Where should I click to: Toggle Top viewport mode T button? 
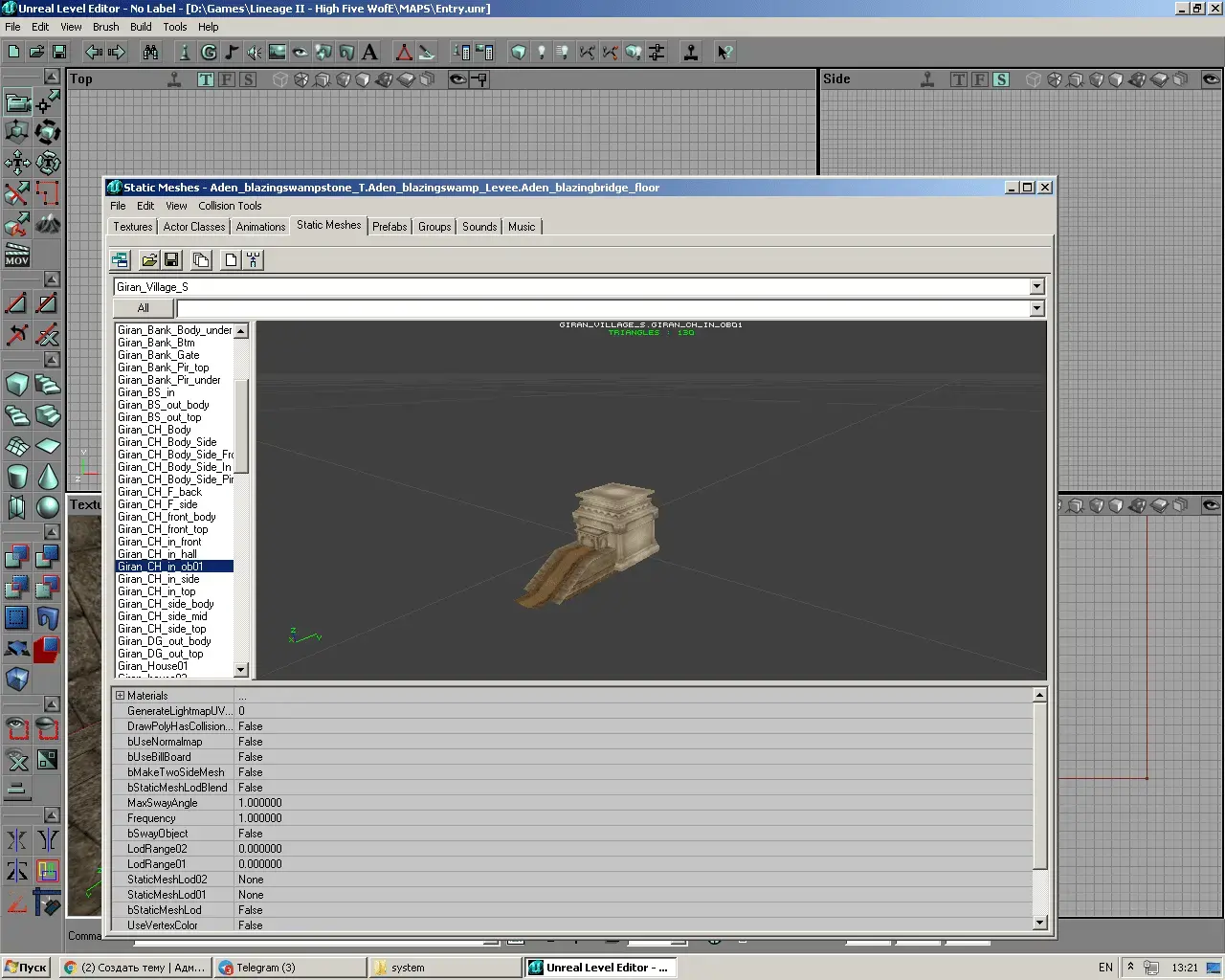(206, 79)
